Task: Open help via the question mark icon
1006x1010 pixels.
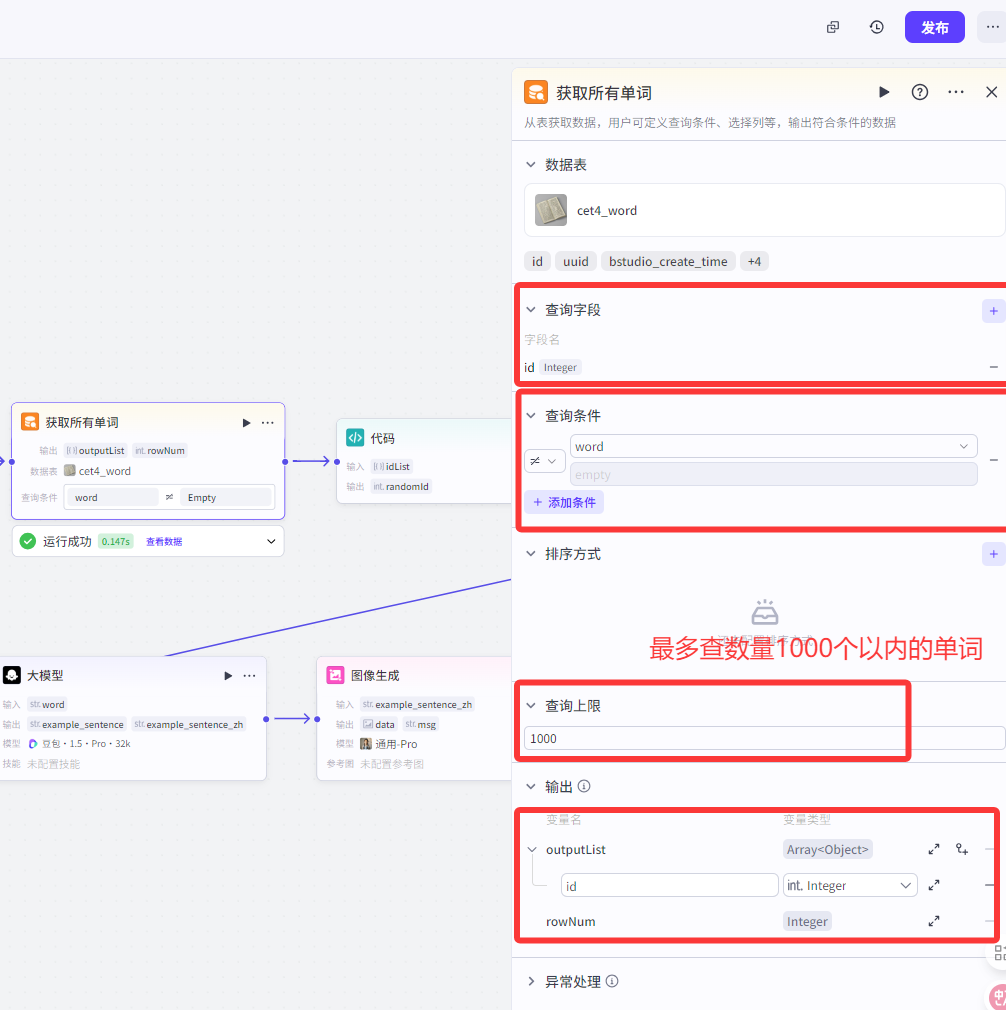Action: [919, 92]
